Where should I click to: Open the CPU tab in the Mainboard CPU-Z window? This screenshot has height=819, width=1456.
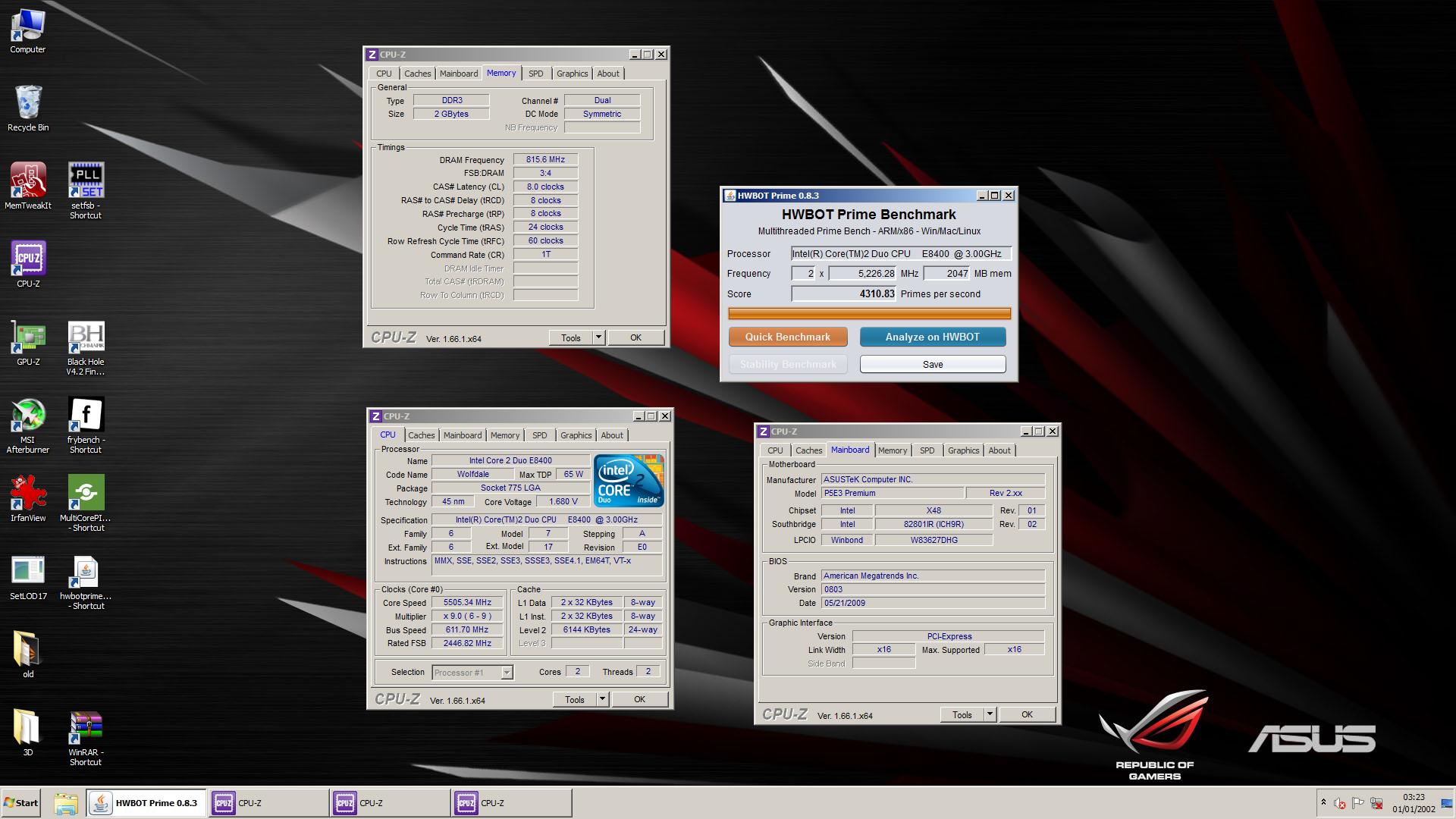tap(775, 450)
